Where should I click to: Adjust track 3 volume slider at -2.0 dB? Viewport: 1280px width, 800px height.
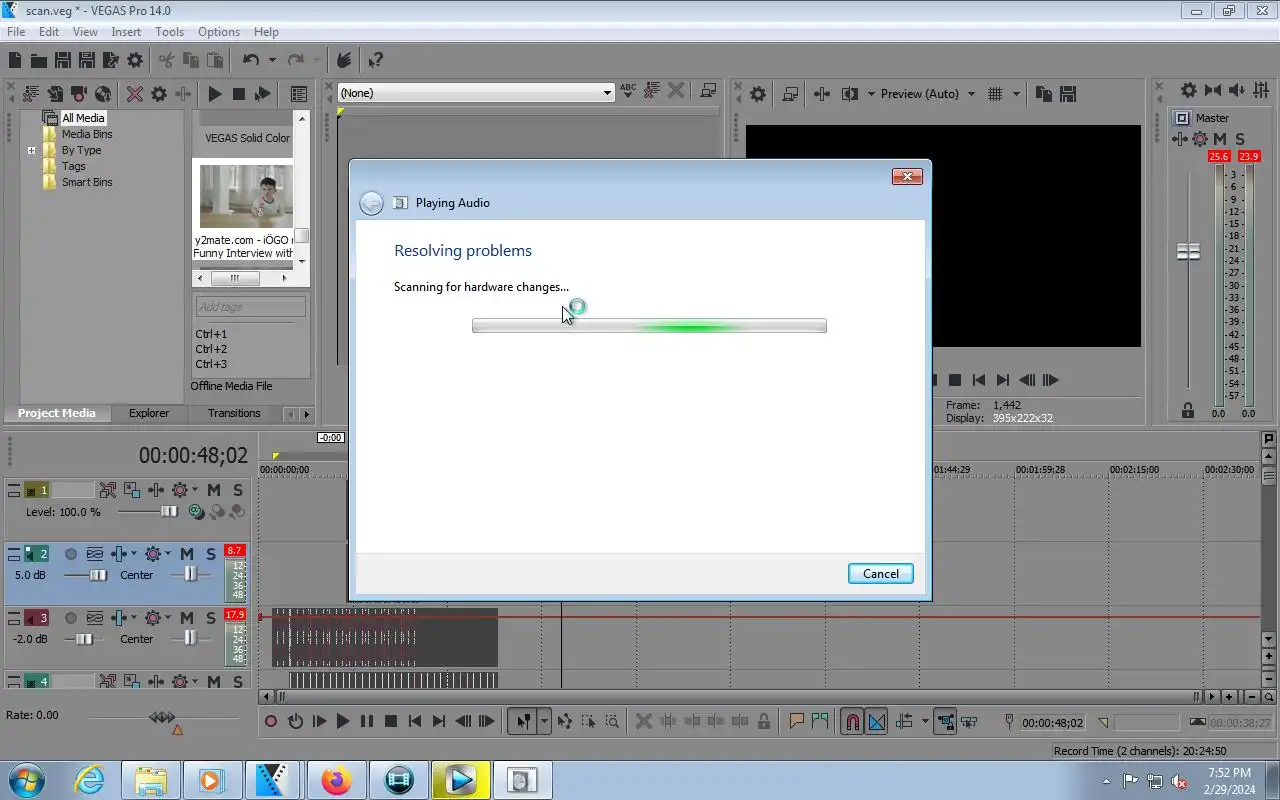(85, 639)
